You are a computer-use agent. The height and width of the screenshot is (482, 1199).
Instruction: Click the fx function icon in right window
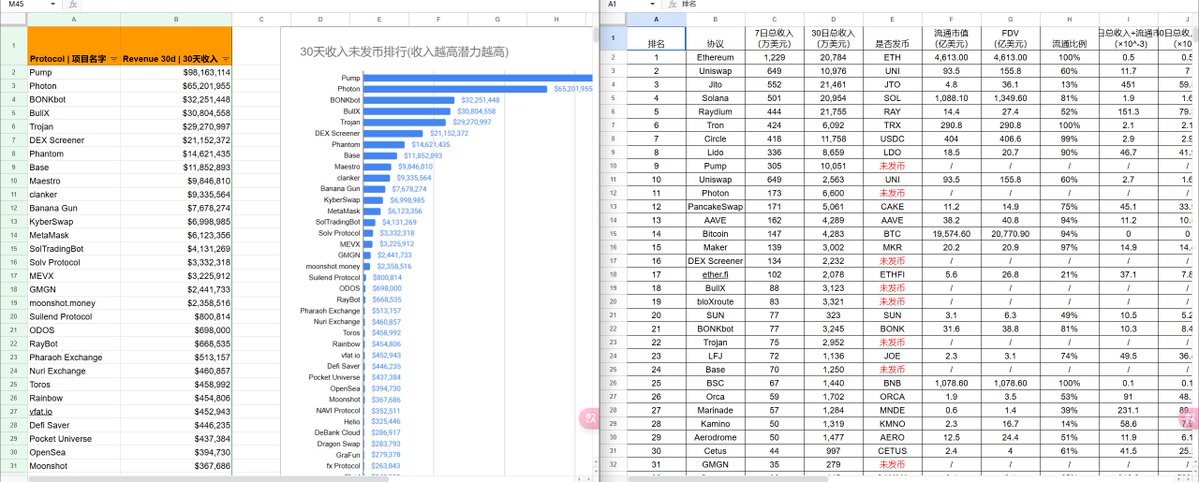coord(671,5)
